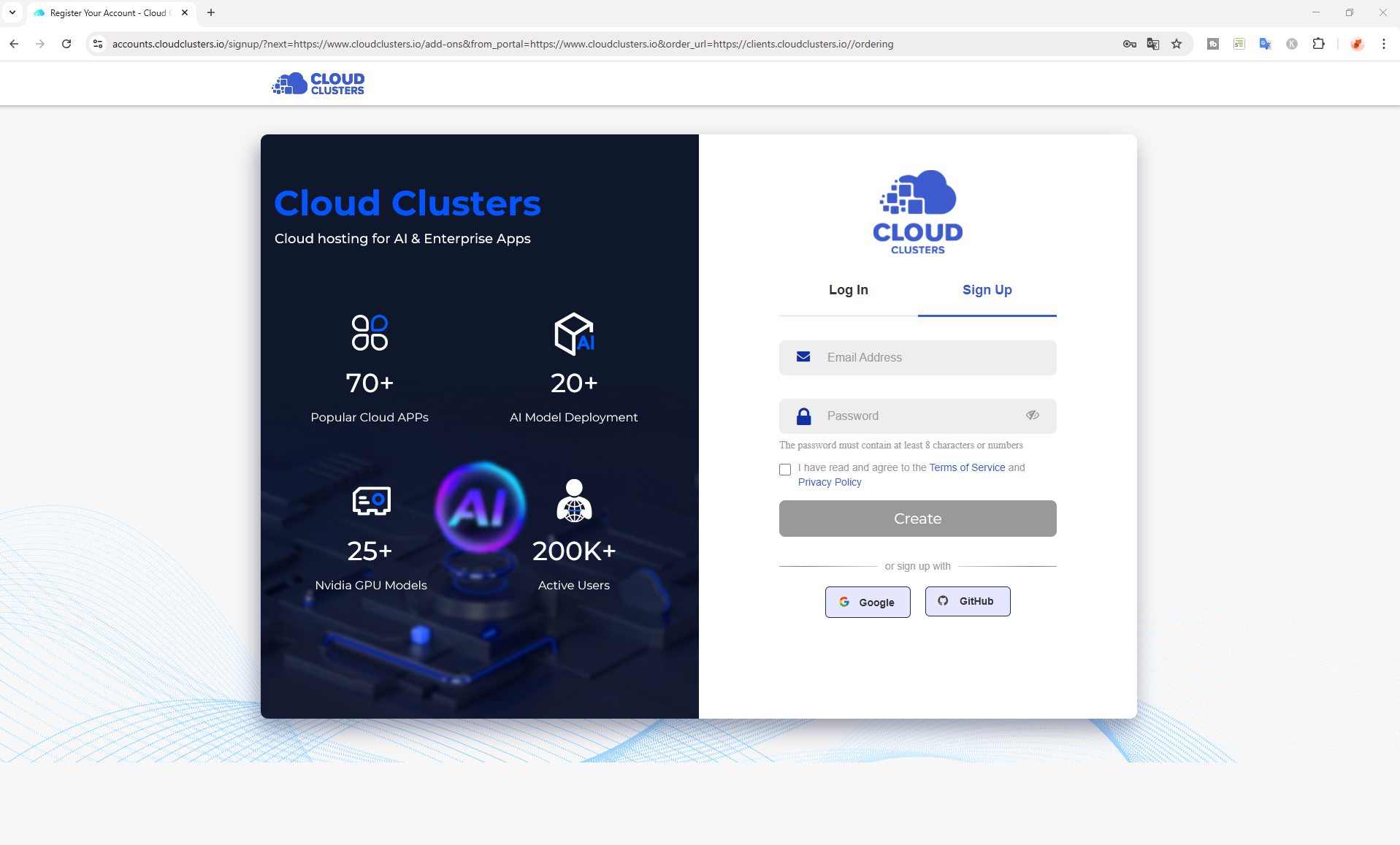
Task: Reload the page
Action: point(66,44)
